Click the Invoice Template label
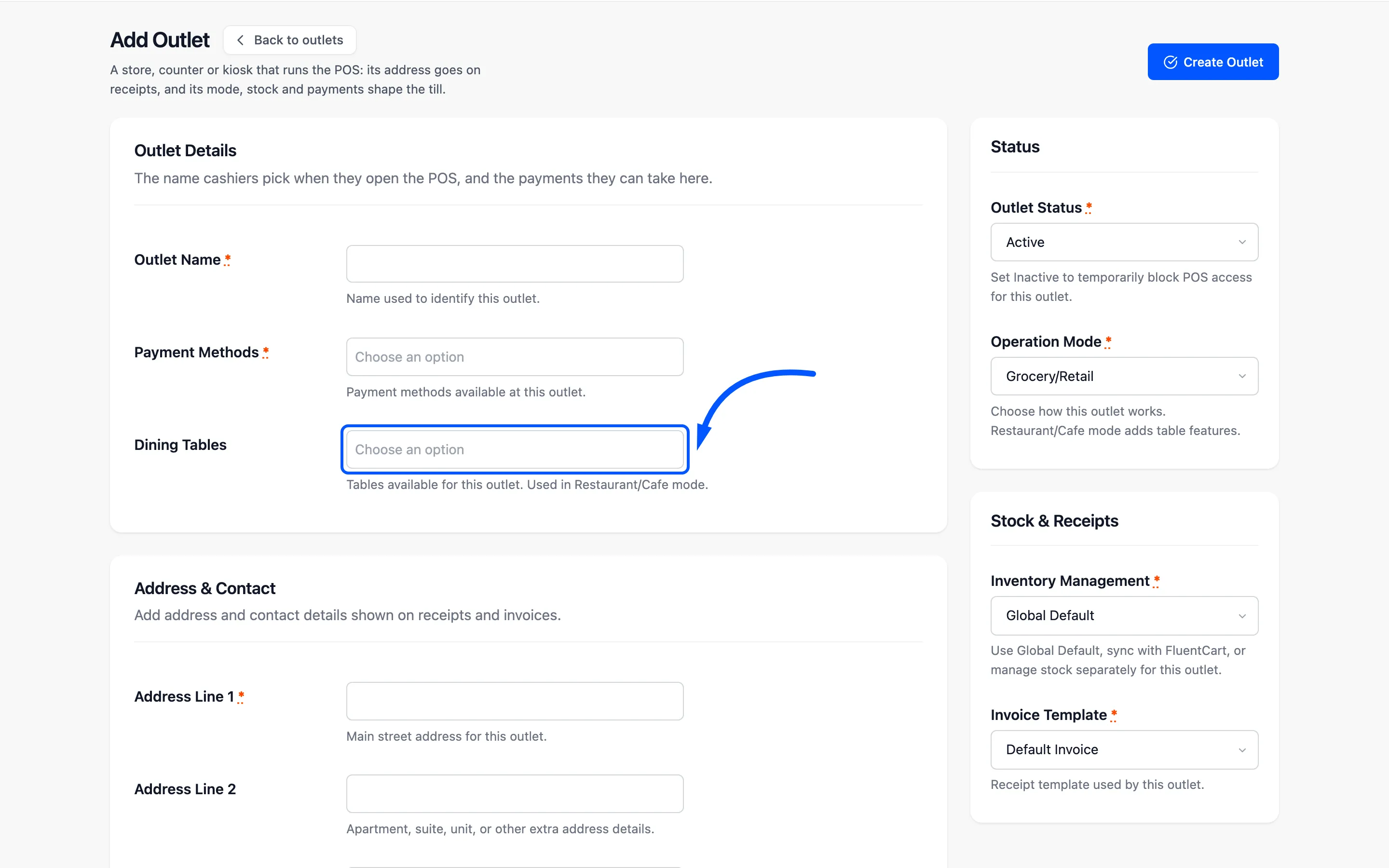The width and height of the screenshot is (1389, 868). click(x=1049, y=715)
